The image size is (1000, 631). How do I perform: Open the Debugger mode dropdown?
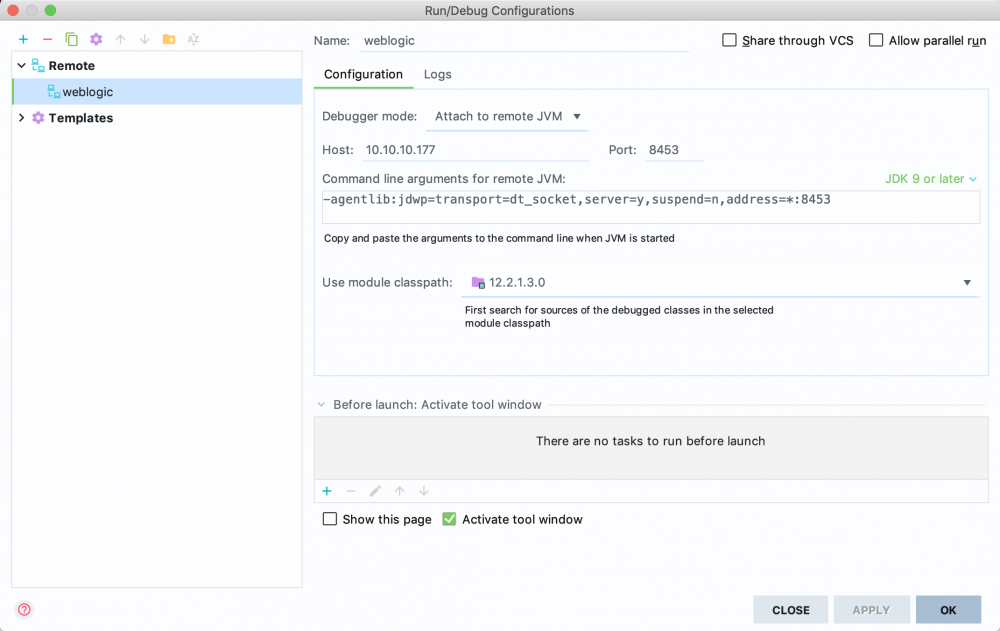507,116
